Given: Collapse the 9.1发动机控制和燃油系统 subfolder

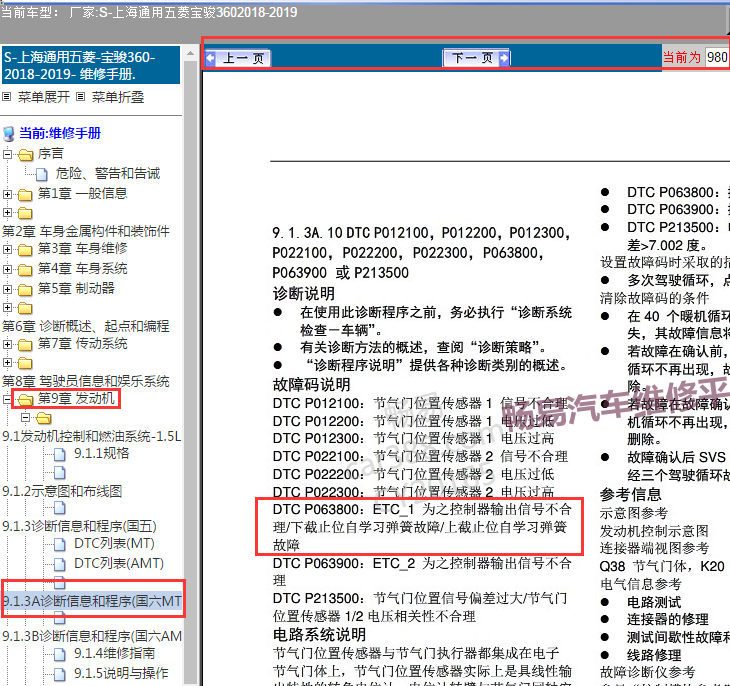Looking at the screenshot, I should [x=26, y=418].
